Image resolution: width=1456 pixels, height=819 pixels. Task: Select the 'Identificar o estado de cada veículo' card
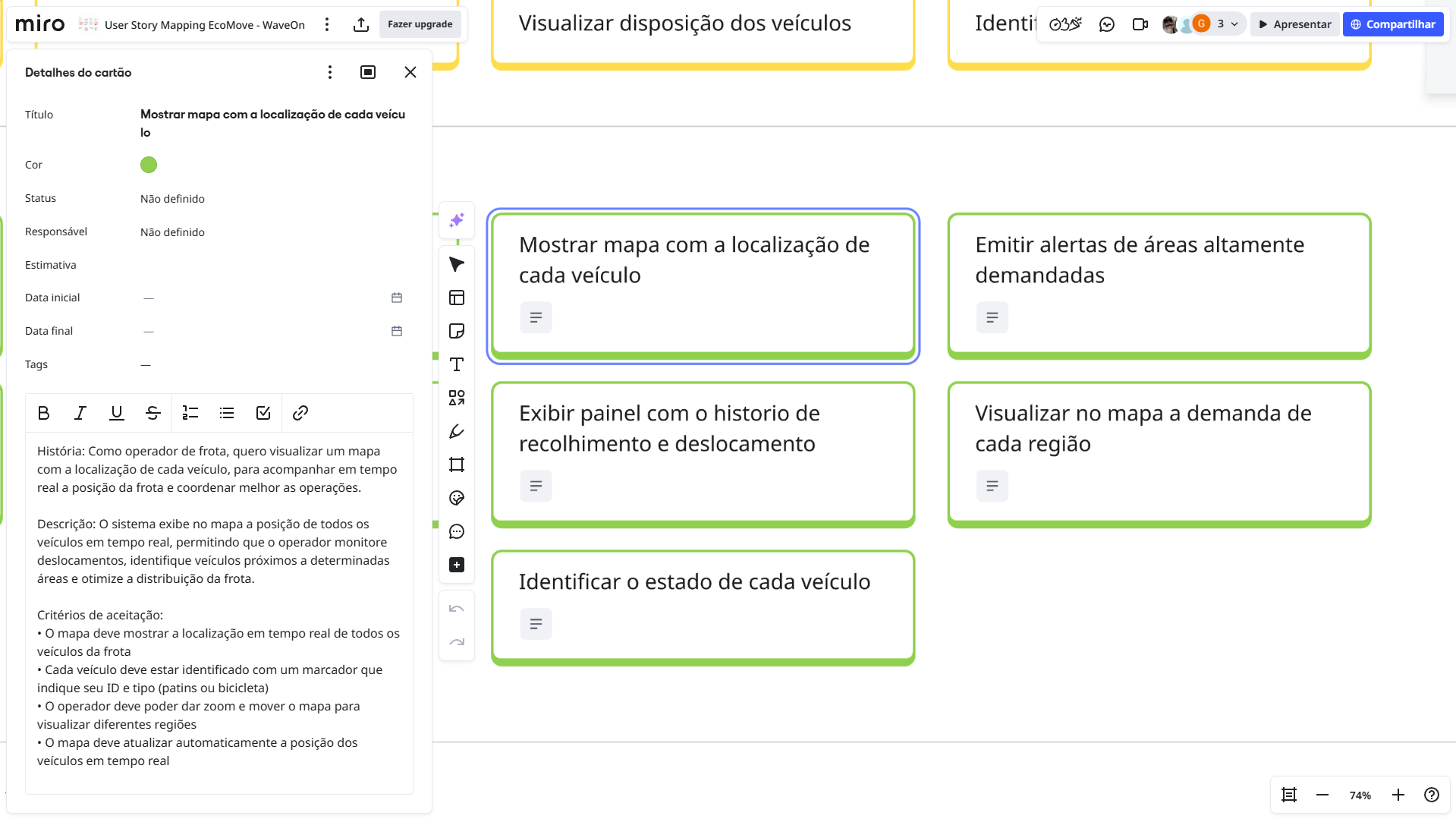click(702, 606)
